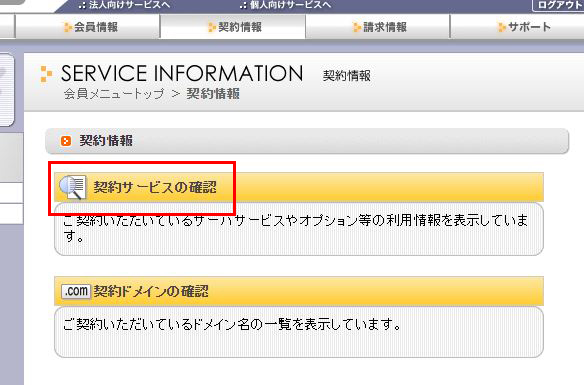584x385 pixels.
Task: Click the magnifier document icon
Action: pyautogui.click(x=73, y=187)
